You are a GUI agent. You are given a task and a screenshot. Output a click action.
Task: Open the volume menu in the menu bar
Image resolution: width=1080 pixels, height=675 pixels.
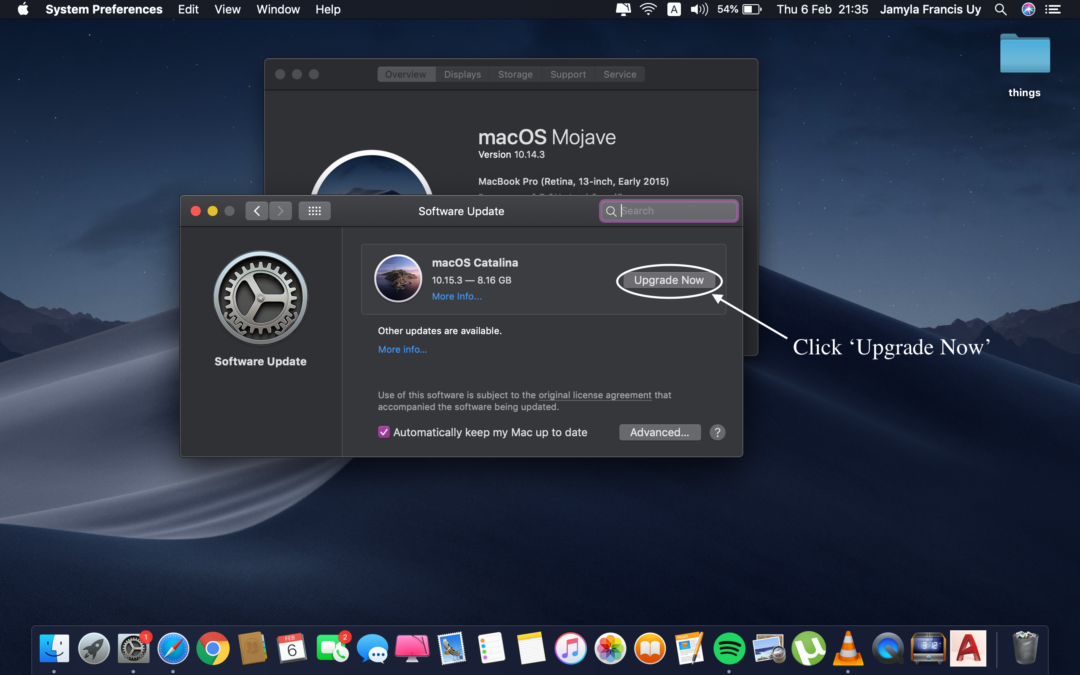click(700, 9)
